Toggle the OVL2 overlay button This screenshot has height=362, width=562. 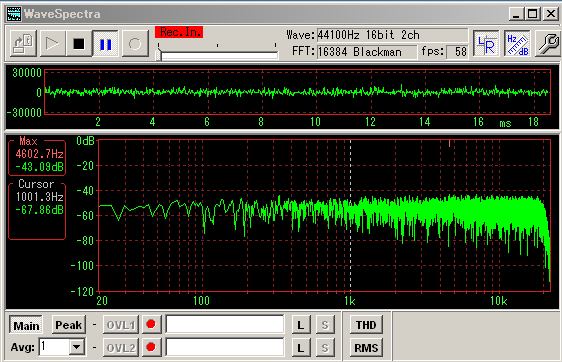[x=121, y=348]
